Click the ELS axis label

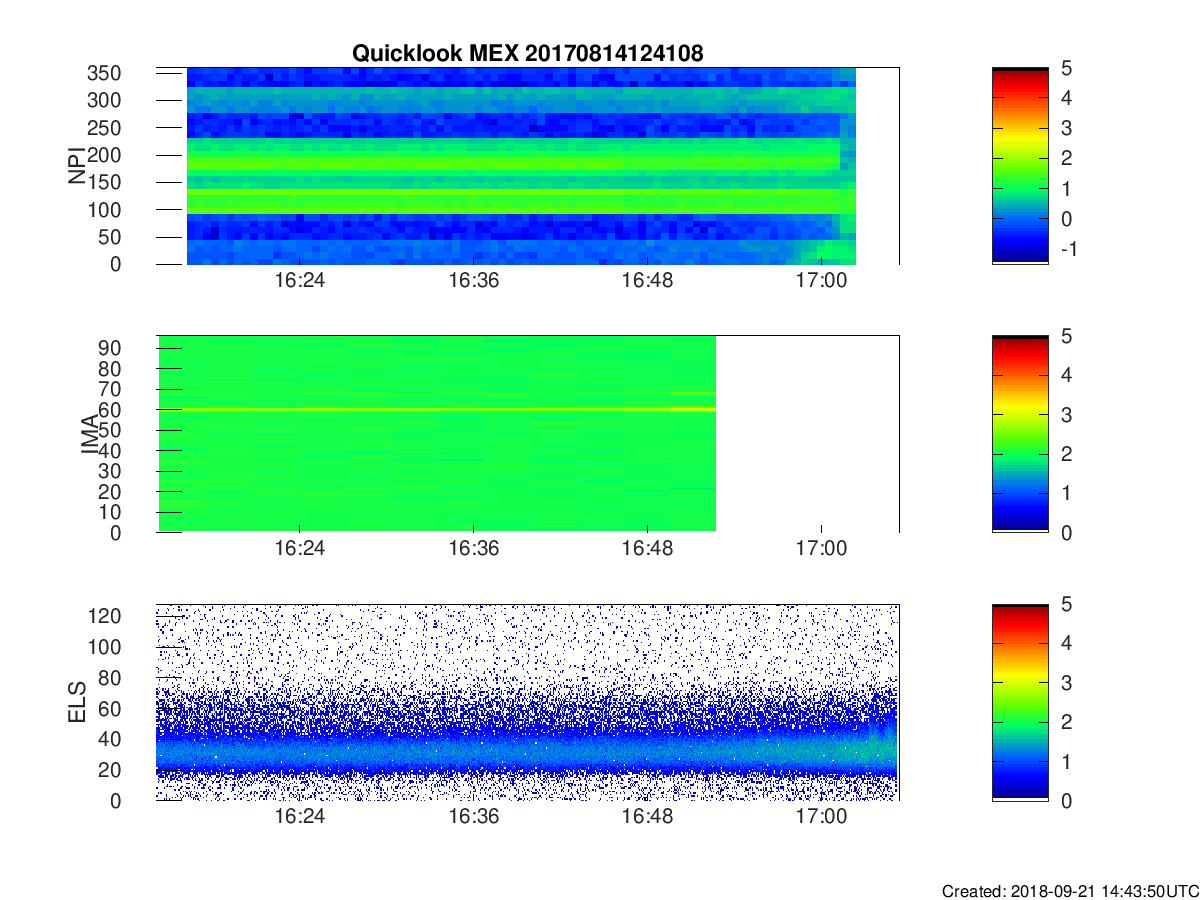coord(76,702)
